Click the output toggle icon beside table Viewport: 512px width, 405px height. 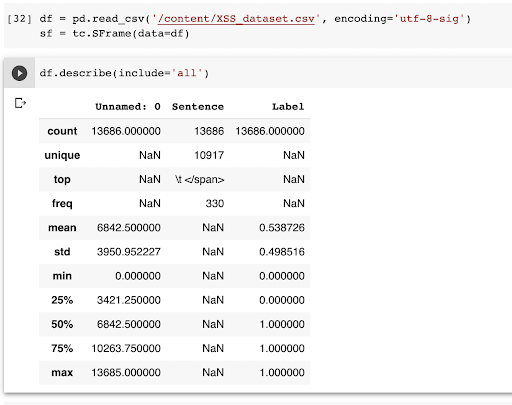click(20, 103)
